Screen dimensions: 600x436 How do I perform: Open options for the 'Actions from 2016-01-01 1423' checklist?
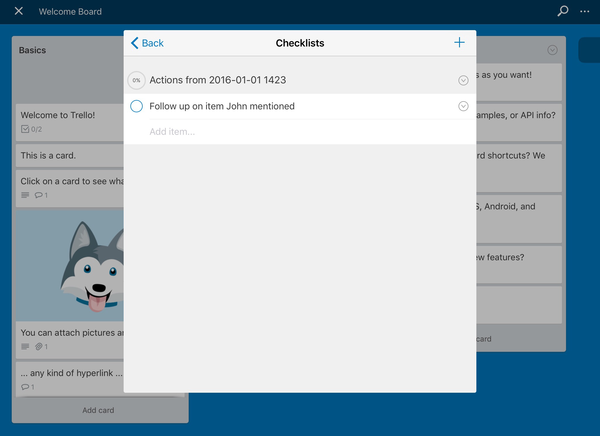463,80
